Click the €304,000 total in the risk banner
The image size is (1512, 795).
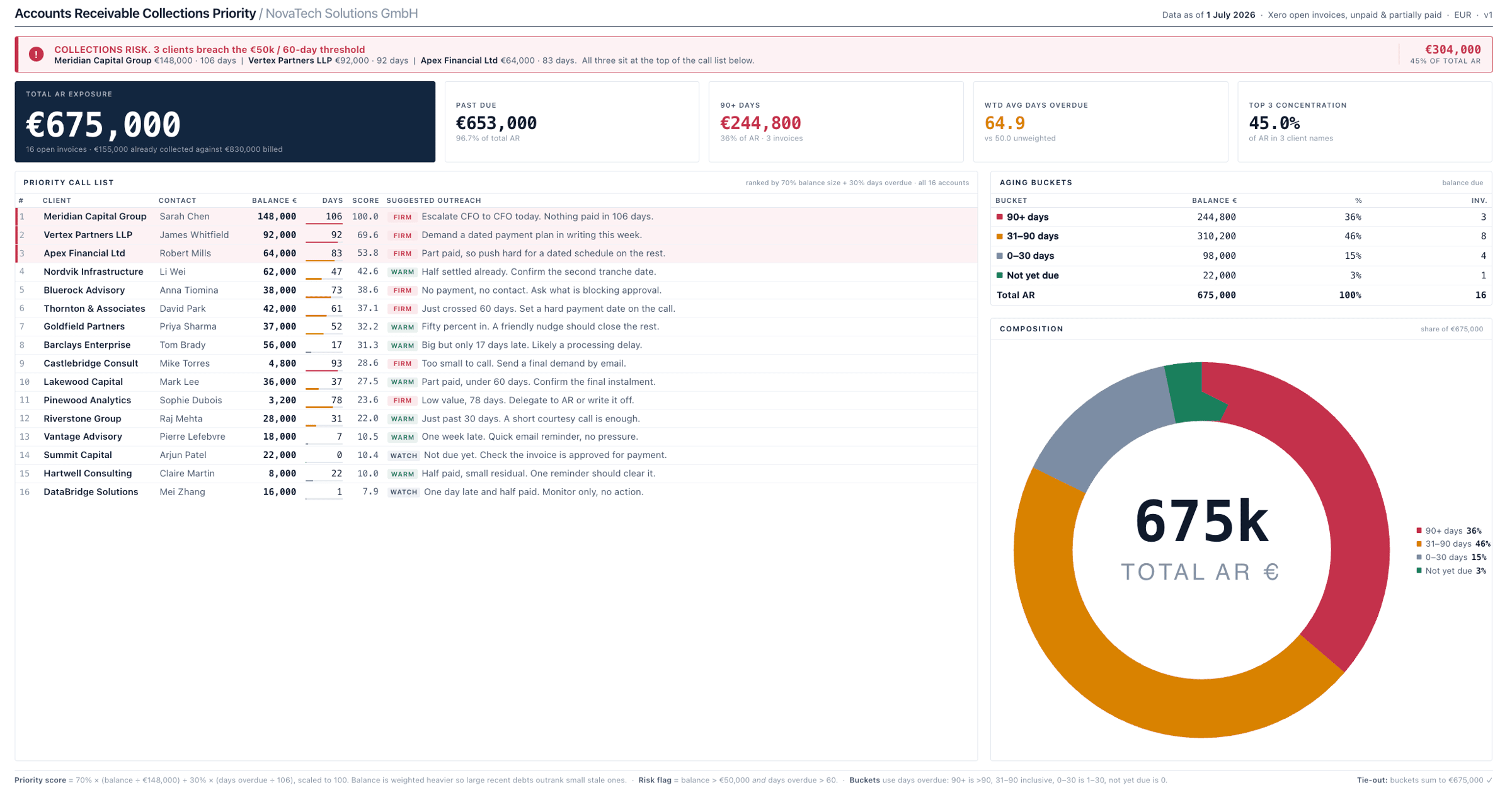click(x=1453, y=49)
